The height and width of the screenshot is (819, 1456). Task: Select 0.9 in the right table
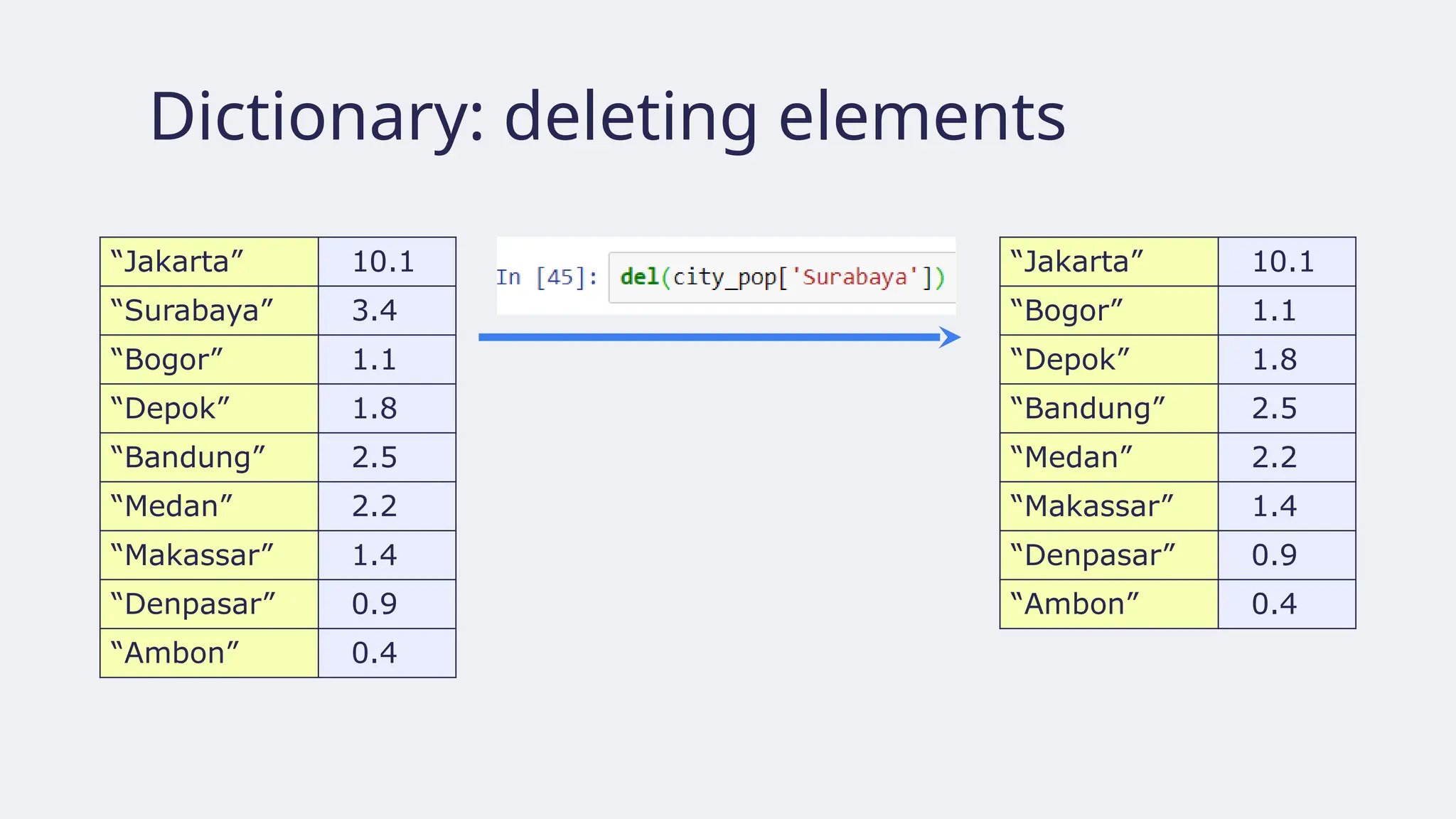pyautogui.click(x=1287, y=555)
